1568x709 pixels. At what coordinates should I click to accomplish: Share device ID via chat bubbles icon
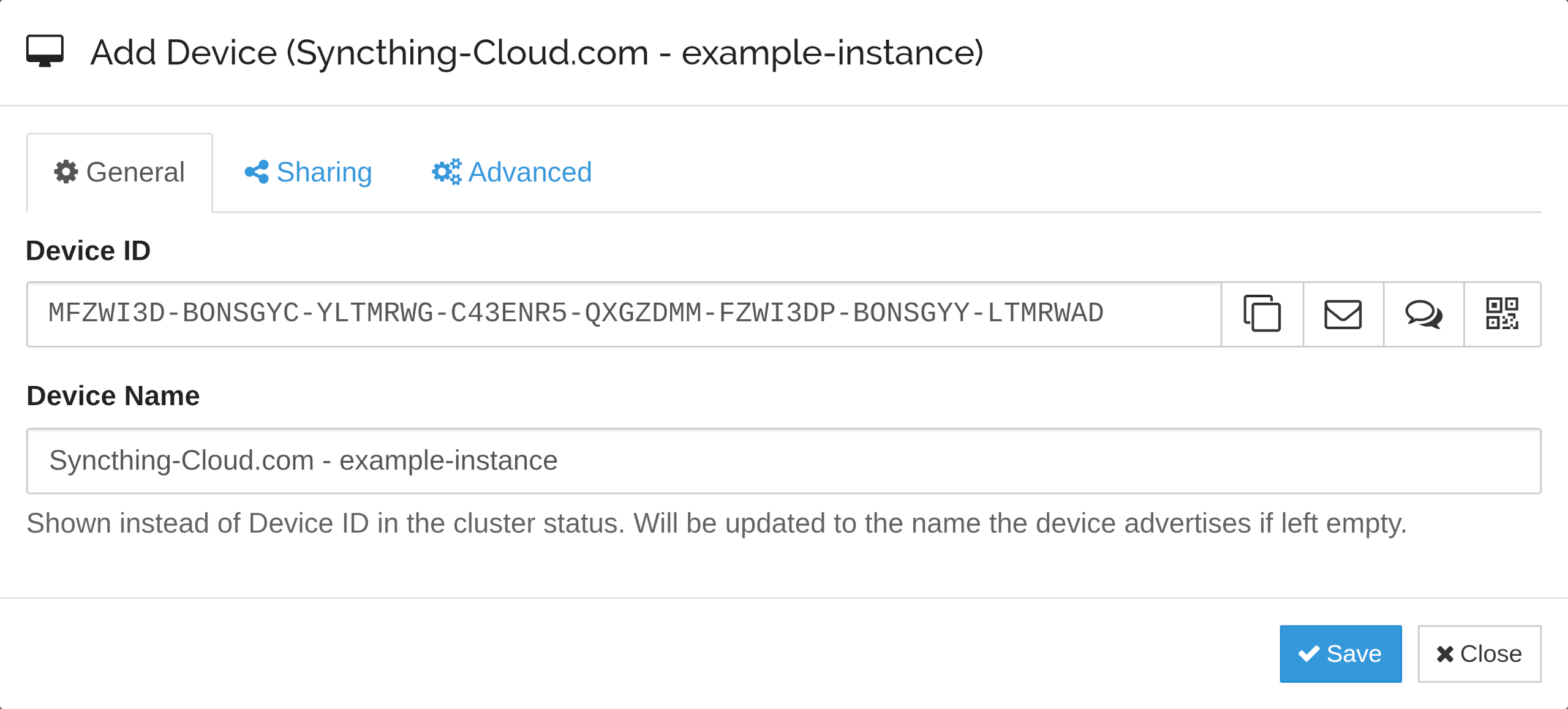pyautogui.click(x=1423, y=314)
